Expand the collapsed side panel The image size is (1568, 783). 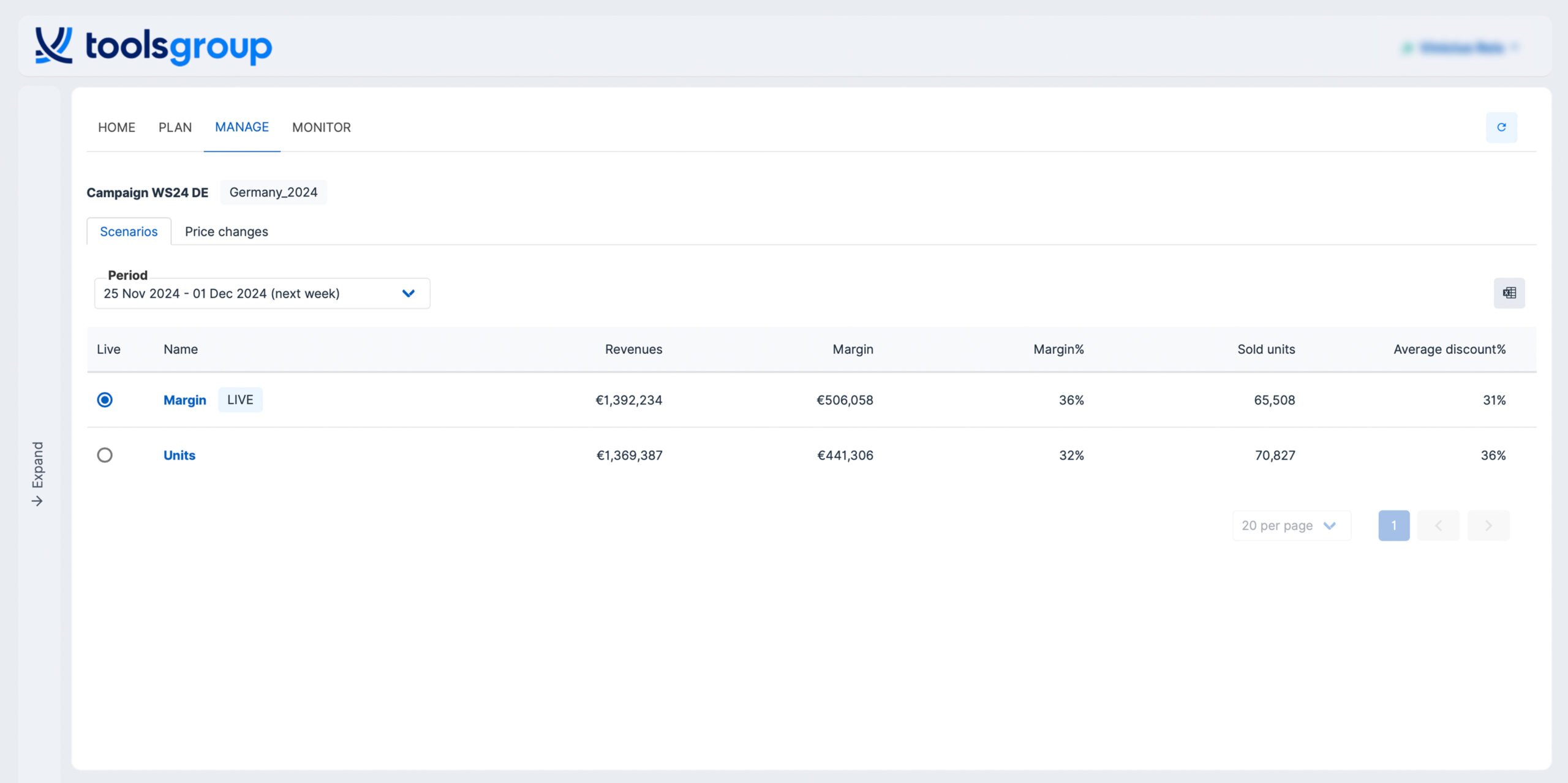[38, 474]
